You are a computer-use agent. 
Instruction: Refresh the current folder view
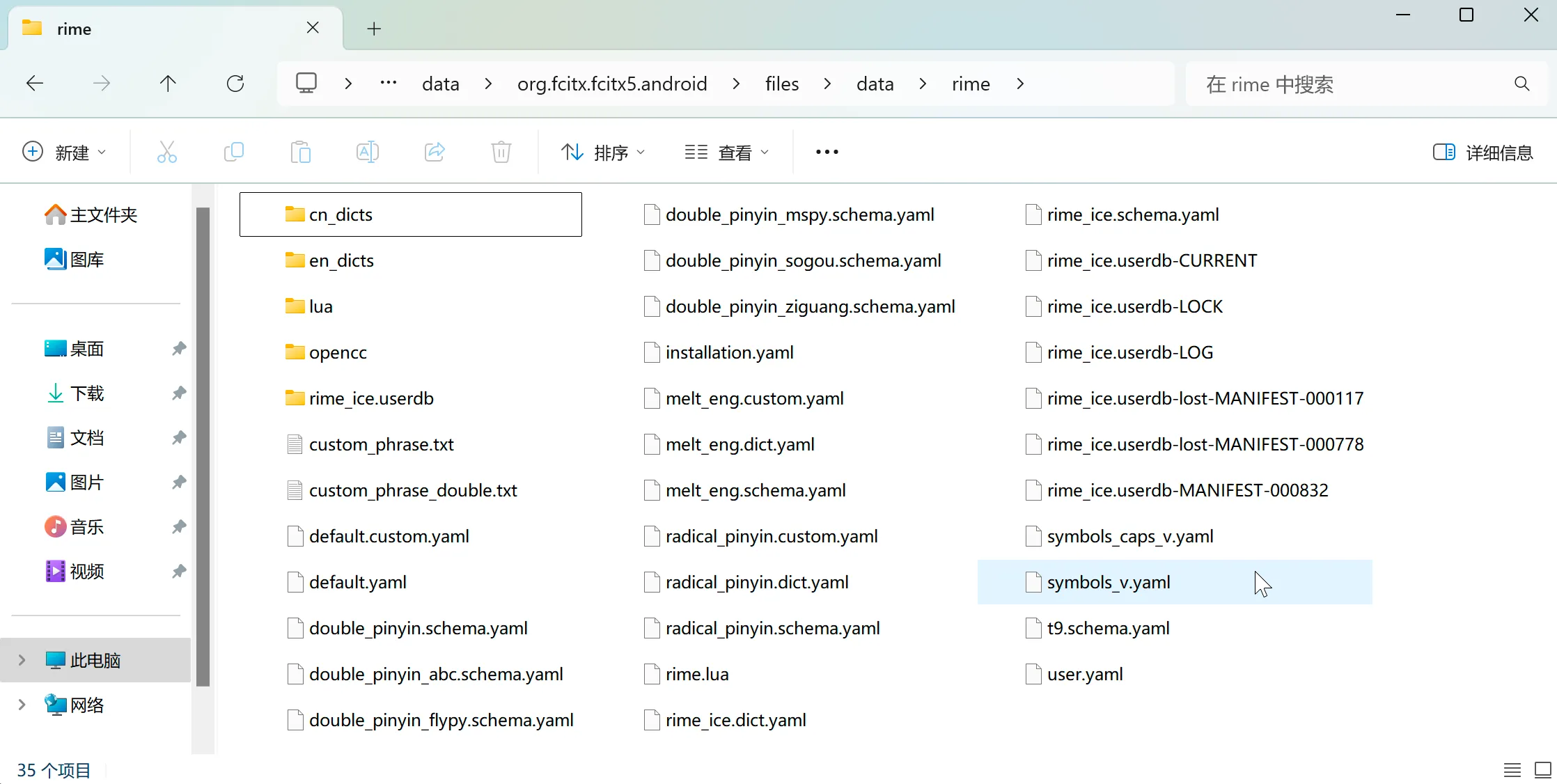point(235,84)
